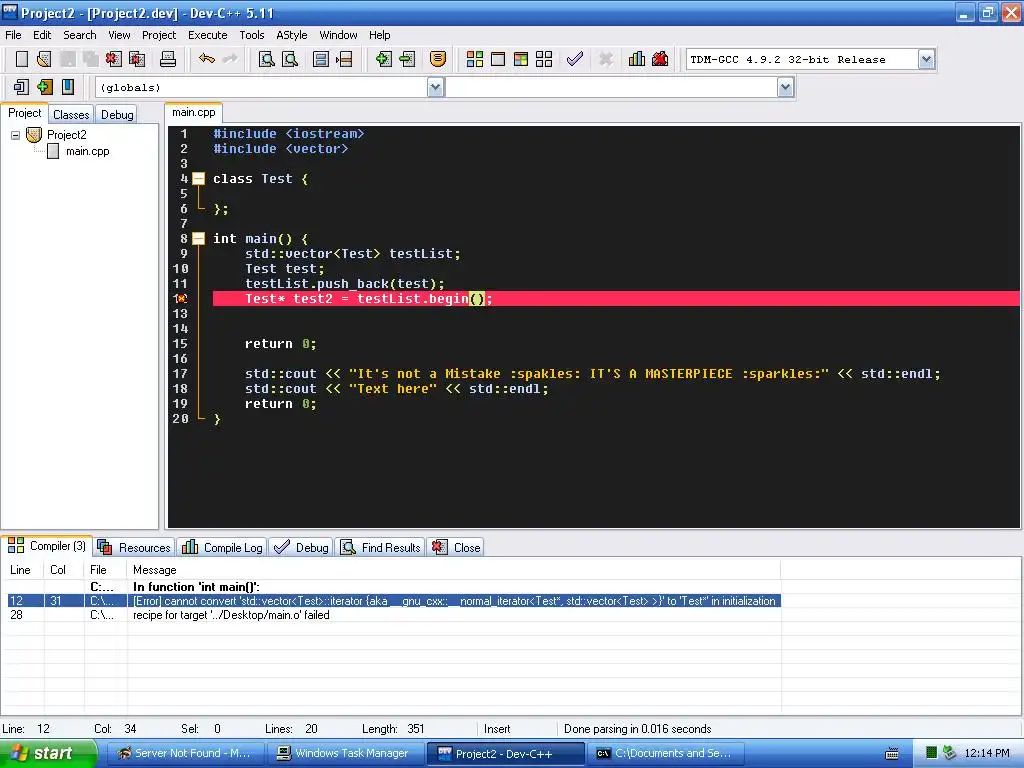Click the Project options icon

tap(438, 59)
